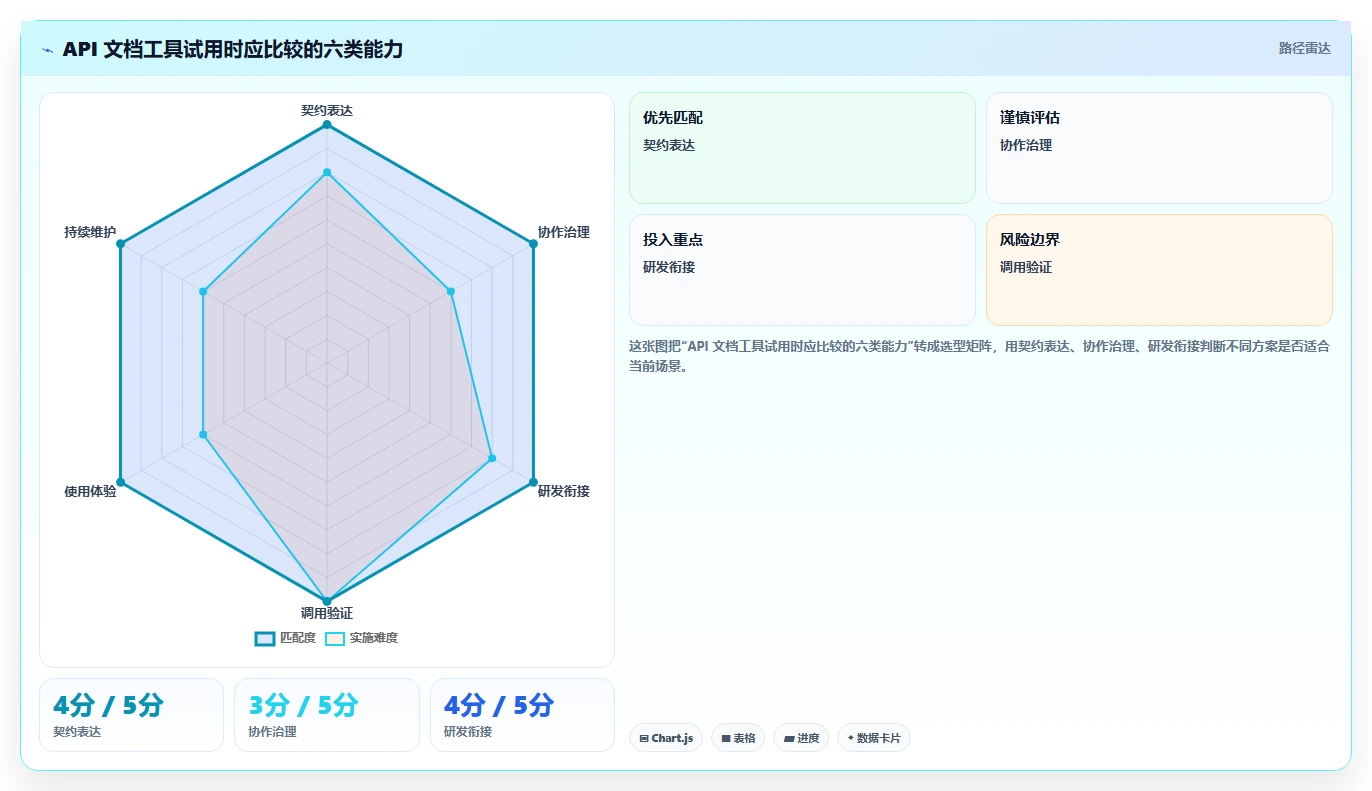
Task: Click the 实施难度 point on 契约表达 axis
Action: coord(327,172)
